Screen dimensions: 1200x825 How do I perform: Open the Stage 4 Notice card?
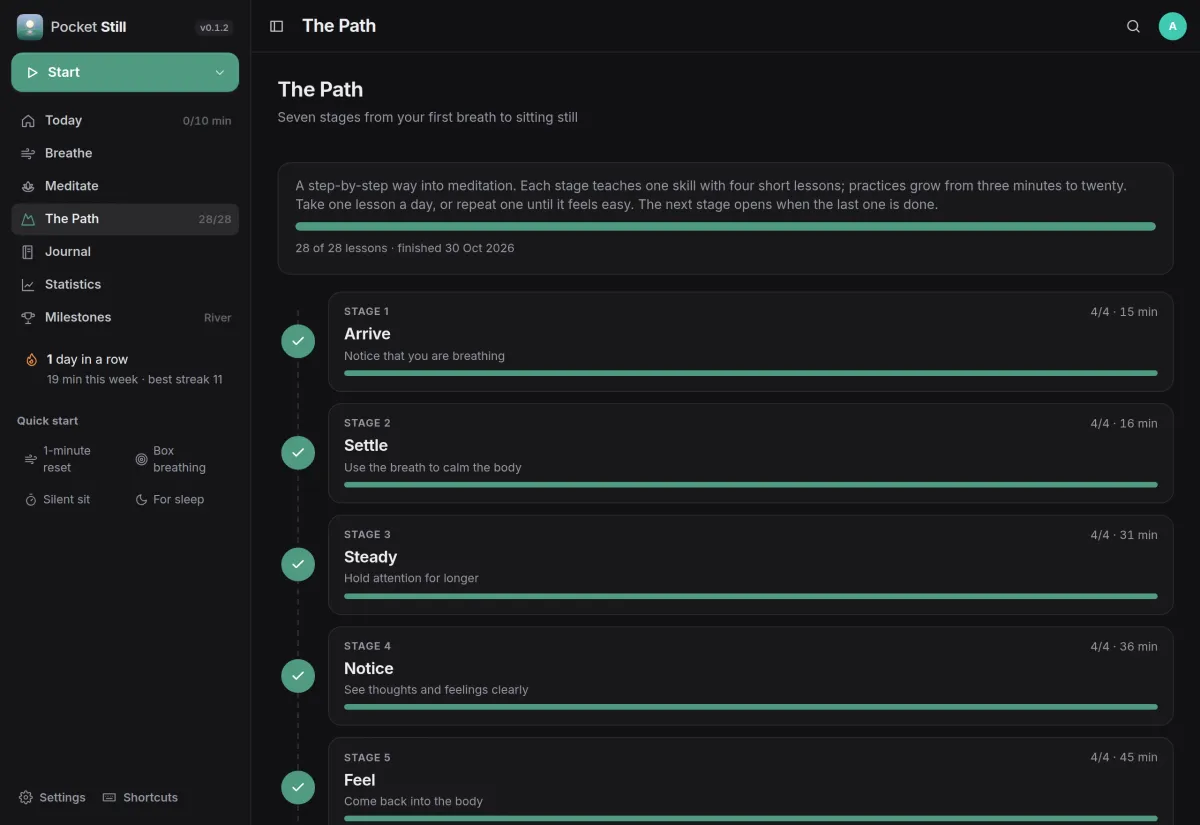tap(750, 676)
